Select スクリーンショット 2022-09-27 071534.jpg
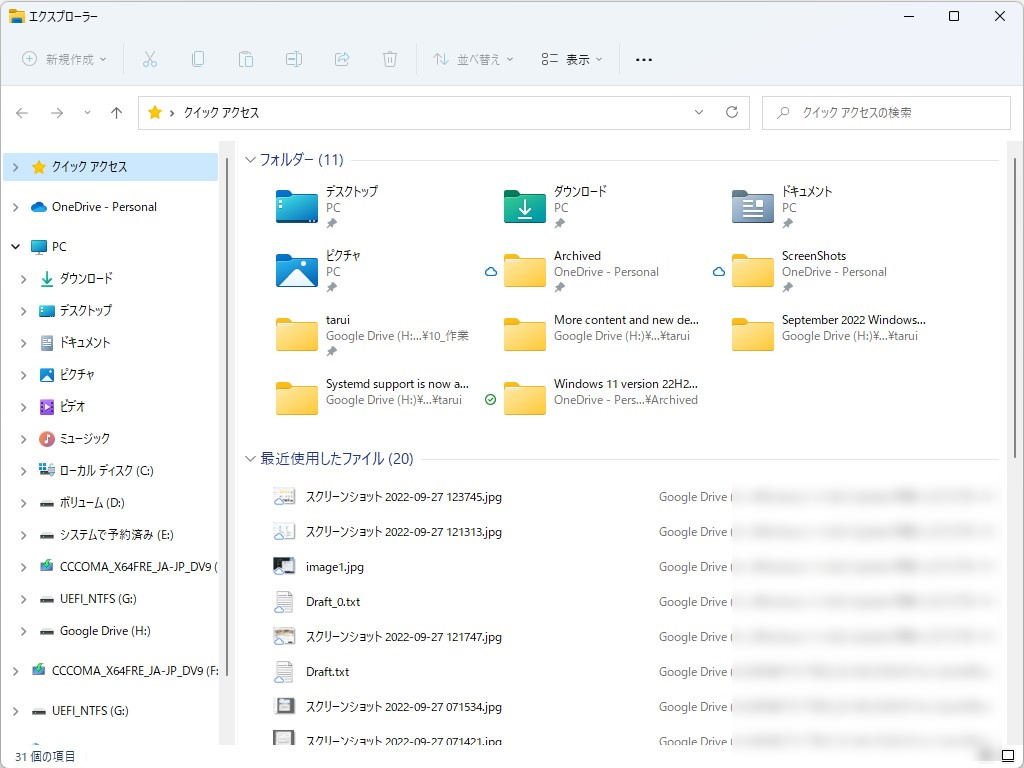This screenshot has width=1024, height=768. 404,707
